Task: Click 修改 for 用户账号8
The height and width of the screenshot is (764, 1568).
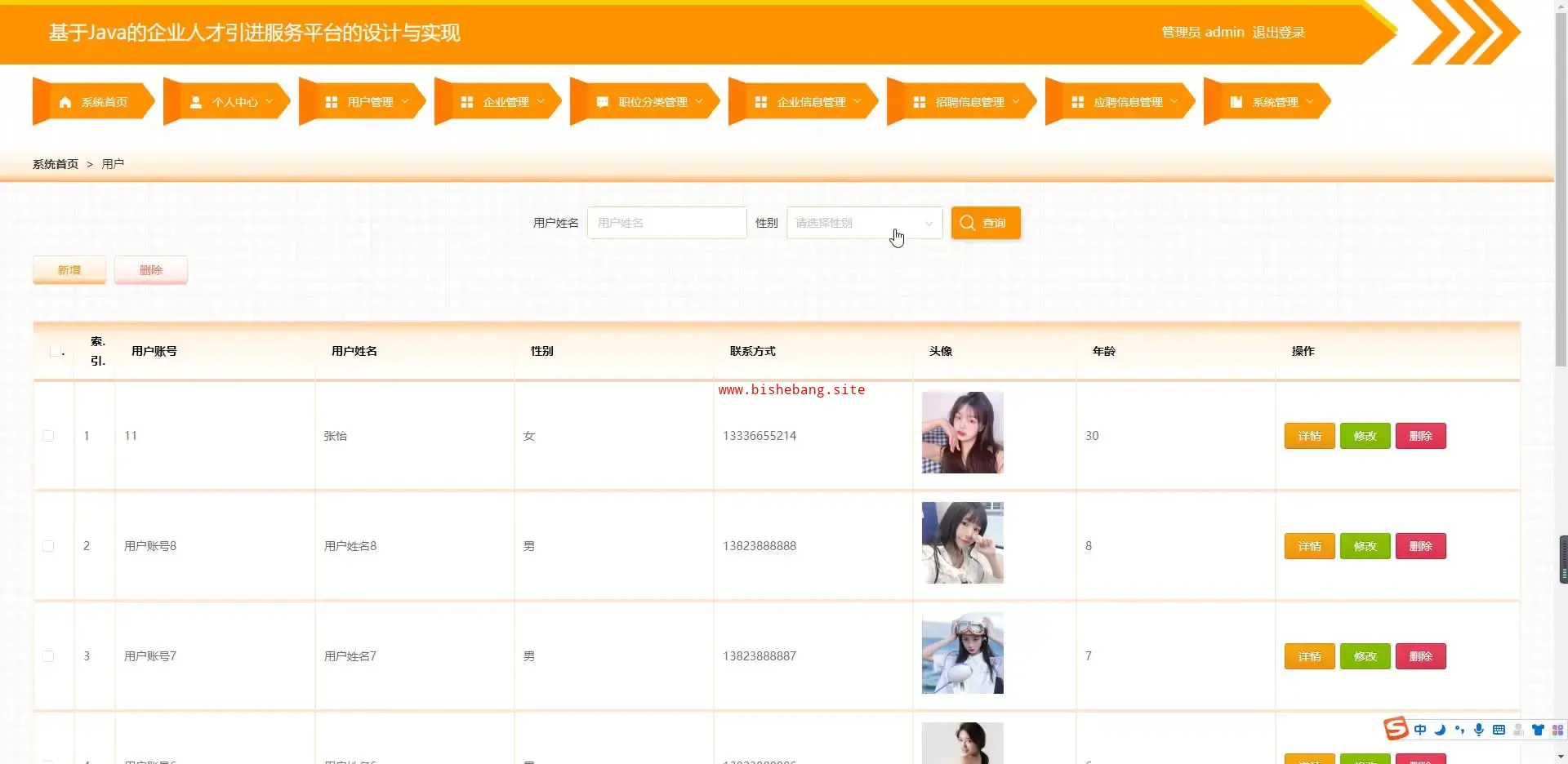Action: click(1365, 546)
